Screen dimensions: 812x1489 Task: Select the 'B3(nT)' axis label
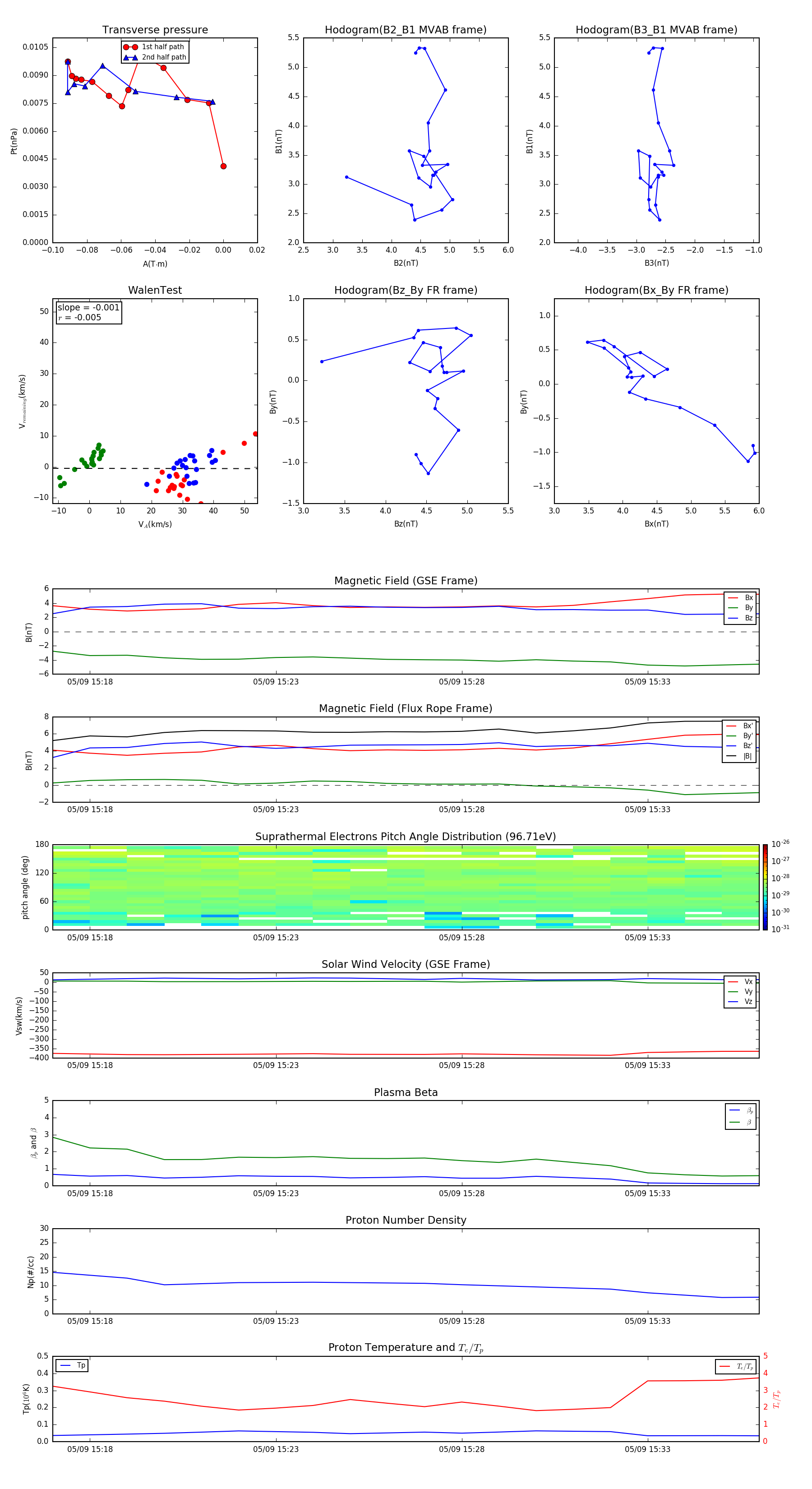click(656, 263)
